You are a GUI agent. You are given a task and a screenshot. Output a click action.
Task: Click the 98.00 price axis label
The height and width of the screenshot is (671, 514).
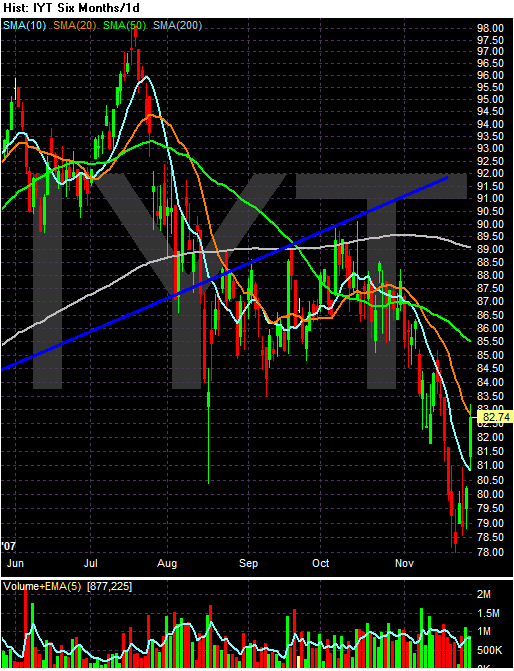pyautogui.click(x=490, y=28)
